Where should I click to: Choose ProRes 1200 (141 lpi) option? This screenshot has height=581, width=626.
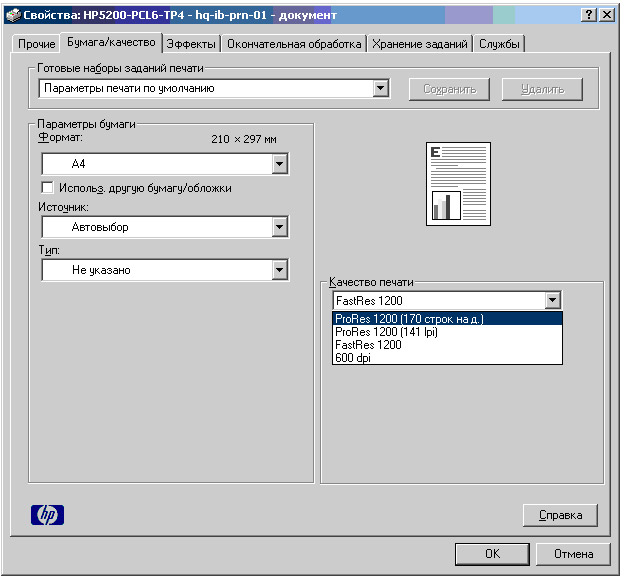[447, 332]
